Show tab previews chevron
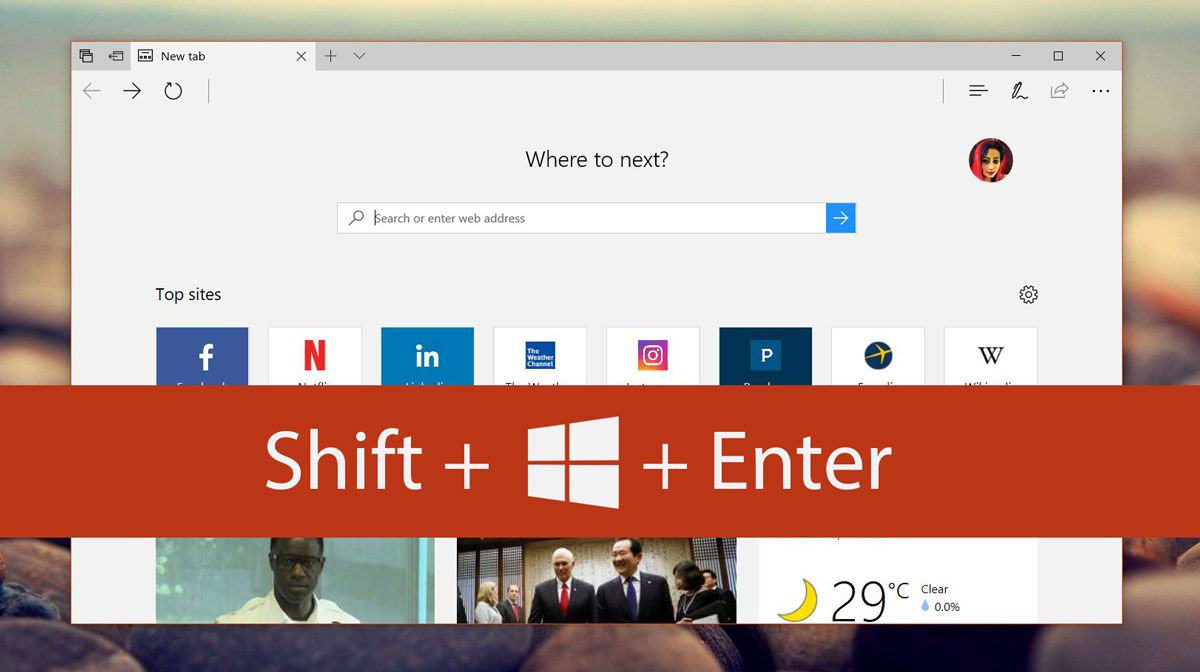The image size is (1200, 672). [360, 56]
